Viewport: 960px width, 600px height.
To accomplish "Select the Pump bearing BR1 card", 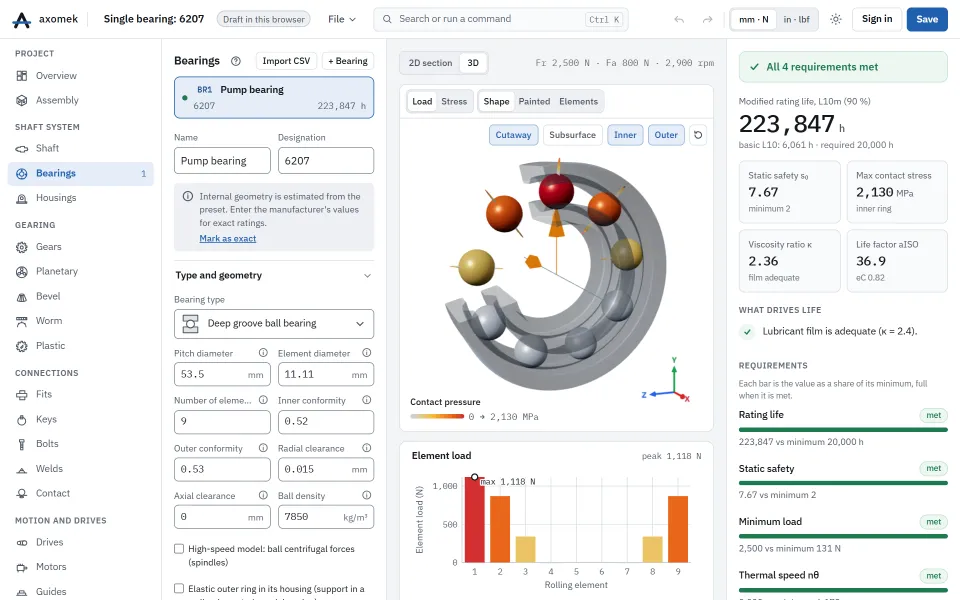I will coord(274,97).
